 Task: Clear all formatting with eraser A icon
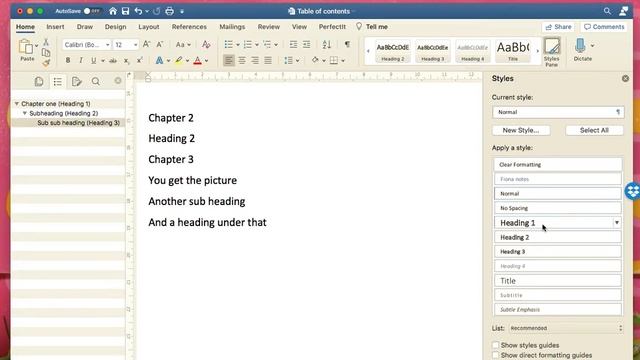(x=206, y=44)
